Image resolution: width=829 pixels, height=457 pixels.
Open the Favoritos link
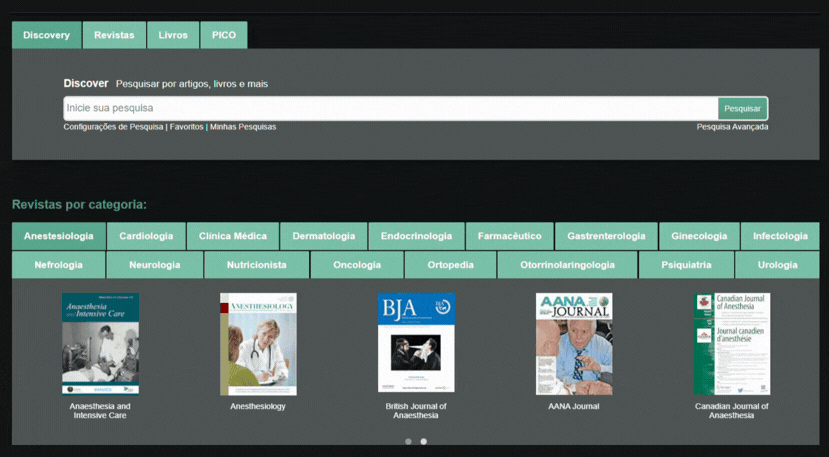click(186, 127)
